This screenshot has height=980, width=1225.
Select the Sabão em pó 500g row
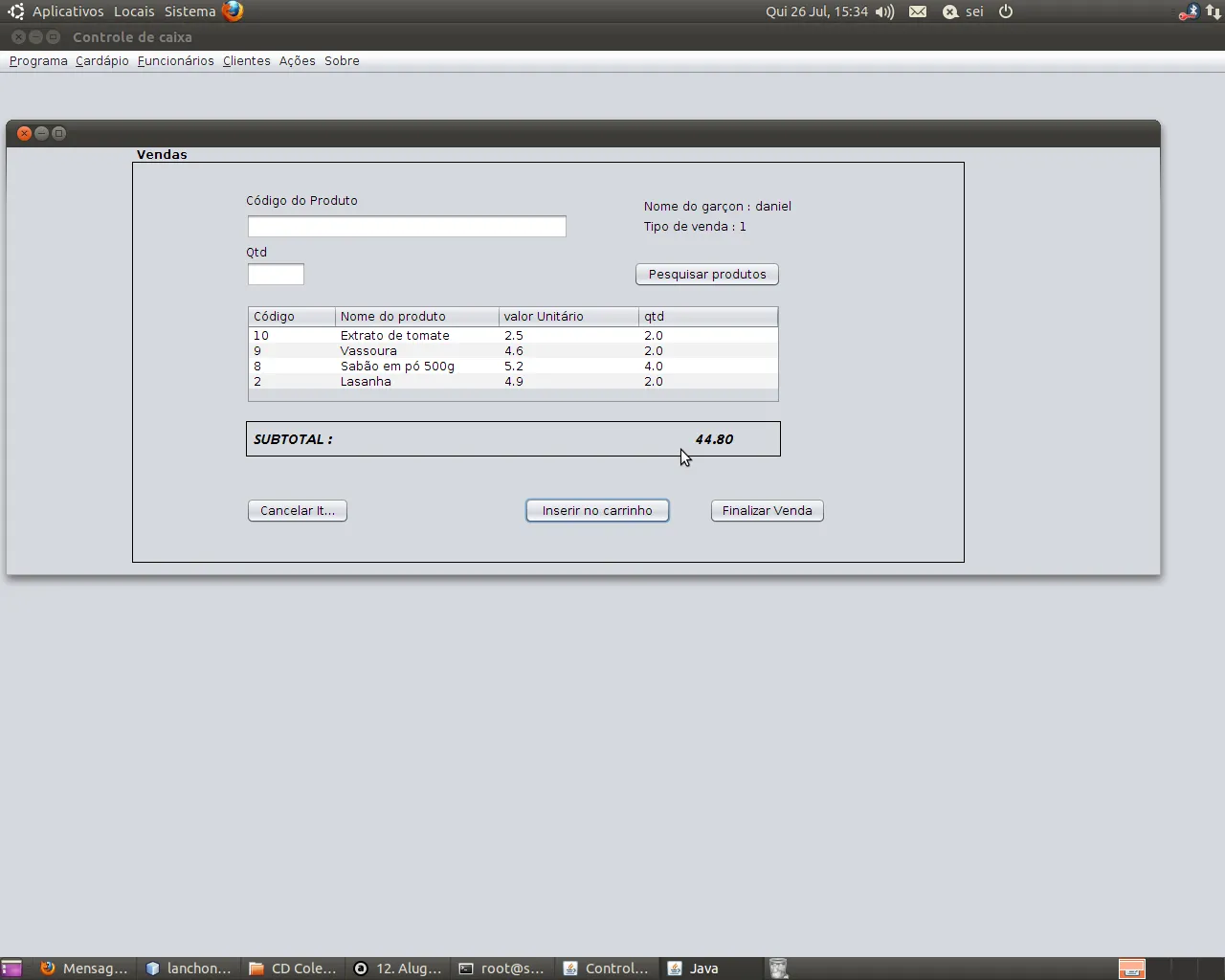(x=513, y=367)
